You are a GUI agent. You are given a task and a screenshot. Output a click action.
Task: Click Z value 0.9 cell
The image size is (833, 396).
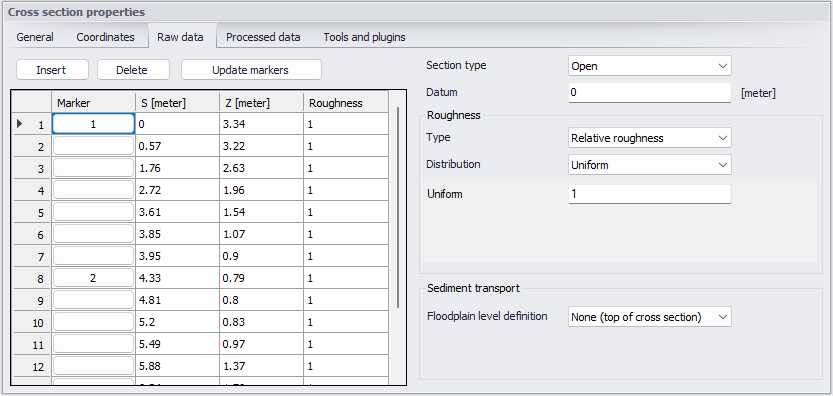tap(261, 256)
